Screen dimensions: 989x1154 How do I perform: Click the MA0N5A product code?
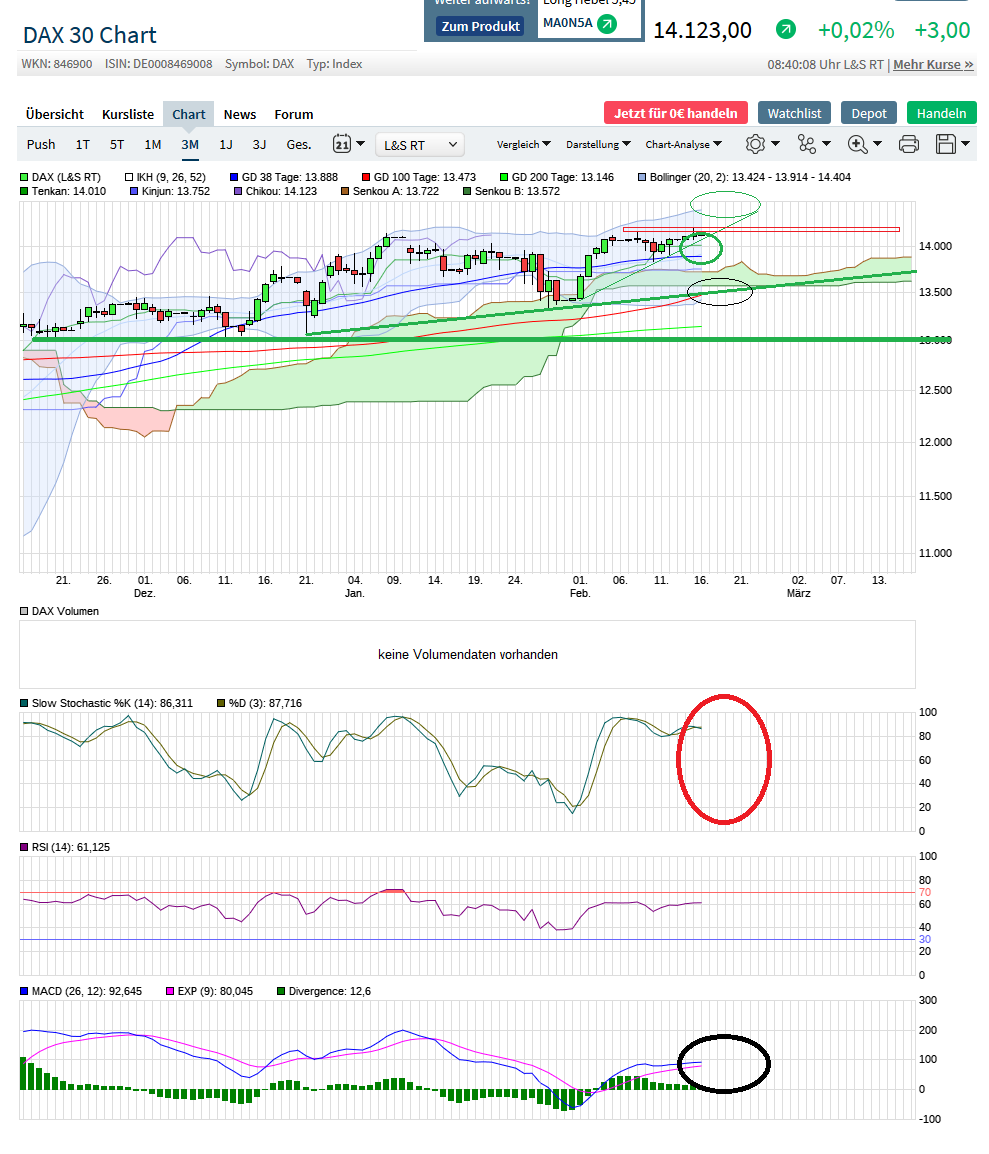567,23
